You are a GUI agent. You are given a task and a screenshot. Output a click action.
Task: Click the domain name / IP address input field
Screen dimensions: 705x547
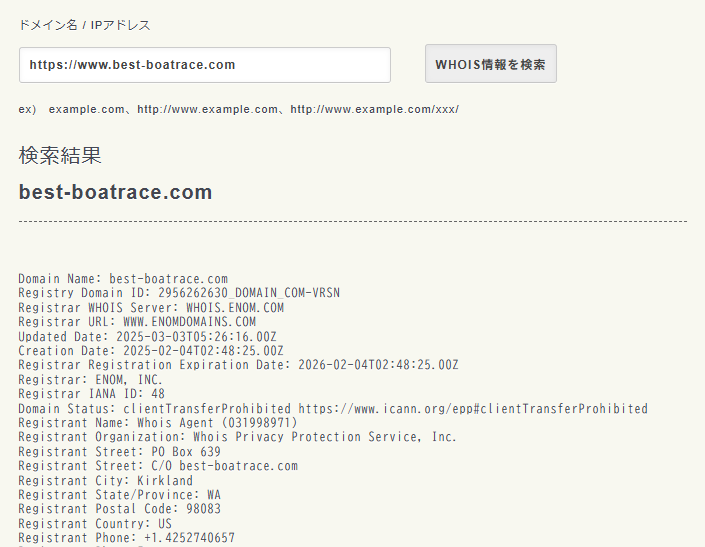coord(204,65)
